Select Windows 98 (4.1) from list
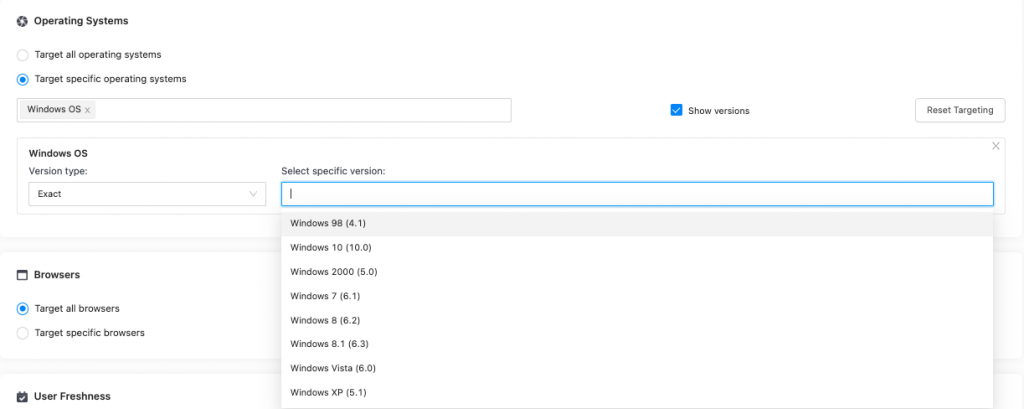1024x409 pixels. tap(328, 224)
